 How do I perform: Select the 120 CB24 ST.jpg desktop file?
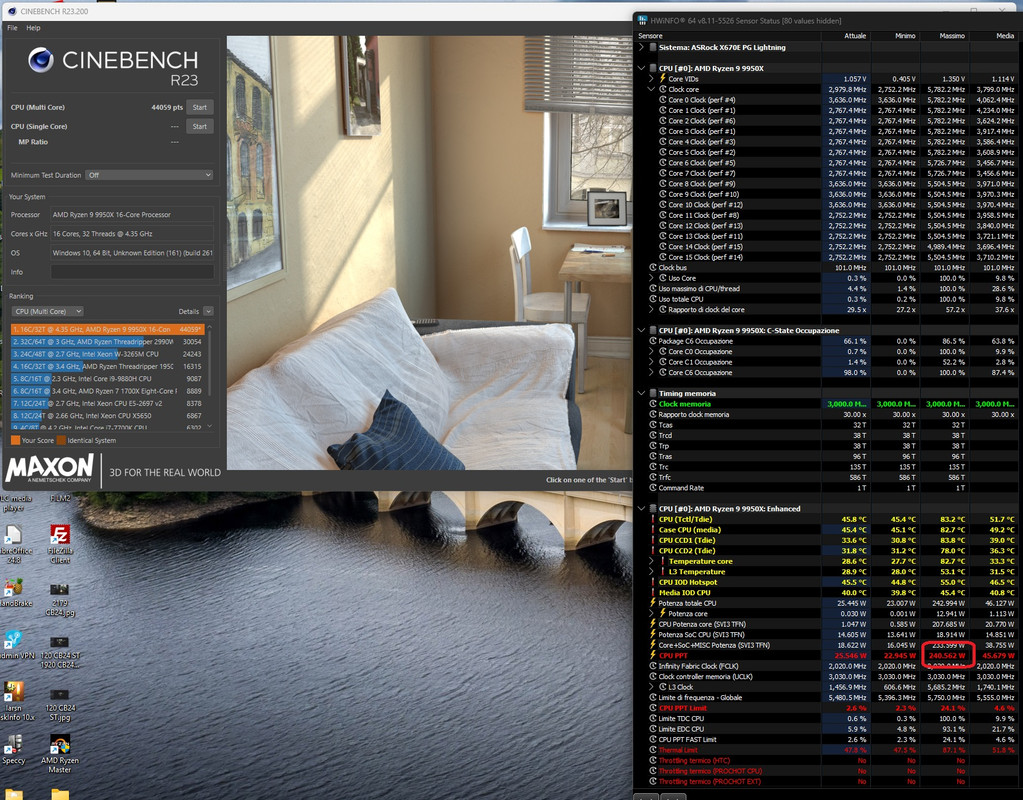[59, 703]
